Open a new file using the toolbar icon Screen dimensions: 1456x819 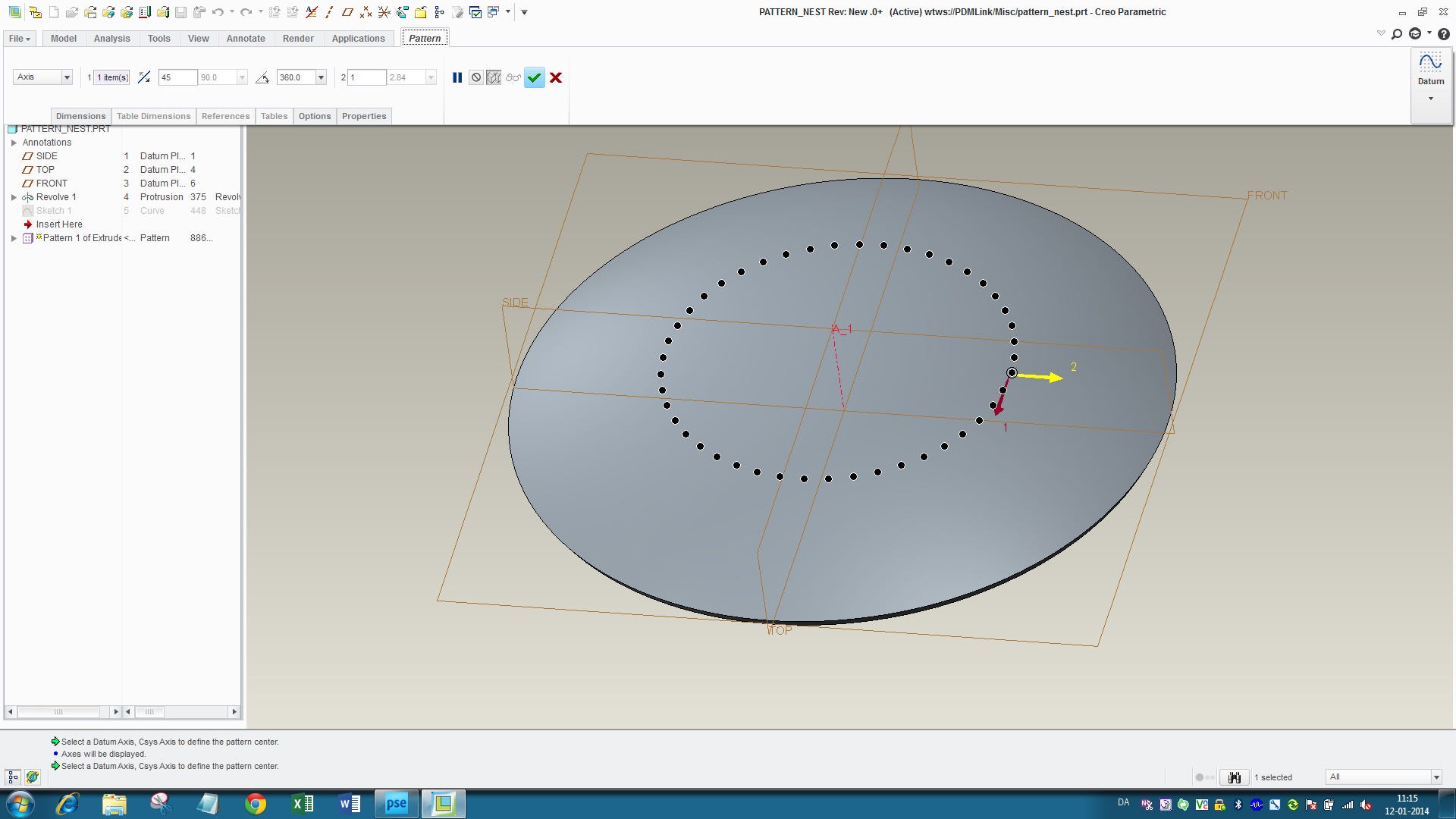(x=54, y=11)
